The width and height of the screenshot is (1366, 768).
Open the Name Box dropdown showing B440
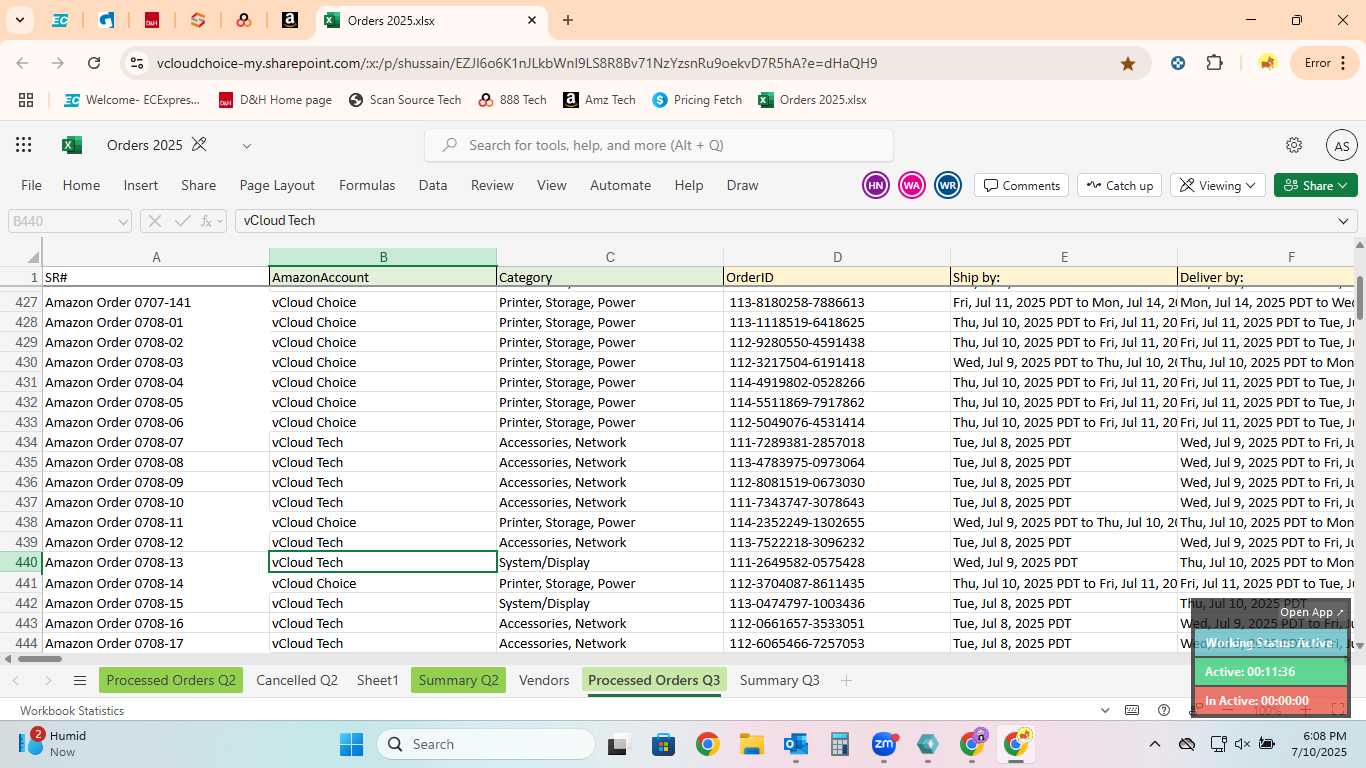(123, 221)
